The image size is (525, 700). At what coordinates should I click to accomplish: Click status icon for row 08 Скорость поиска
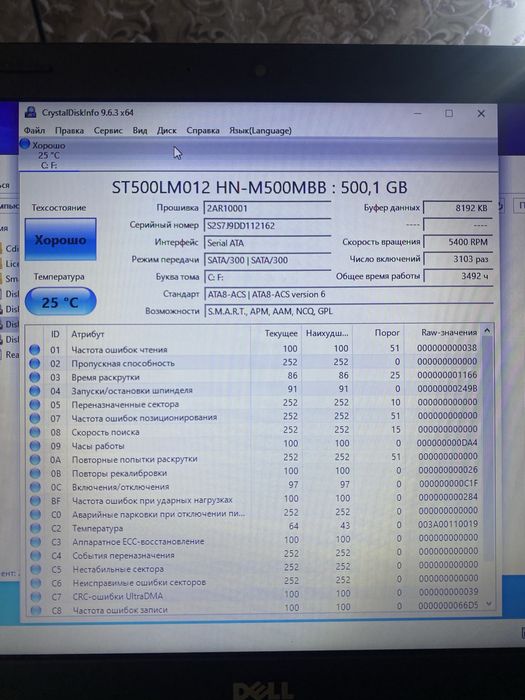[x=35, y=432]
